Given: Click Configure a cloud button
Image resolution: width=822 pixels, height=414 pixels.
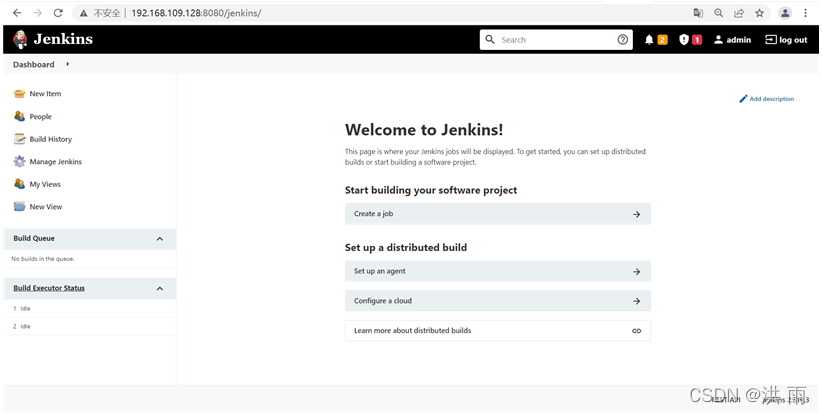Looking at the screenshot, I should pyautogui.click(x=497, y=301).
